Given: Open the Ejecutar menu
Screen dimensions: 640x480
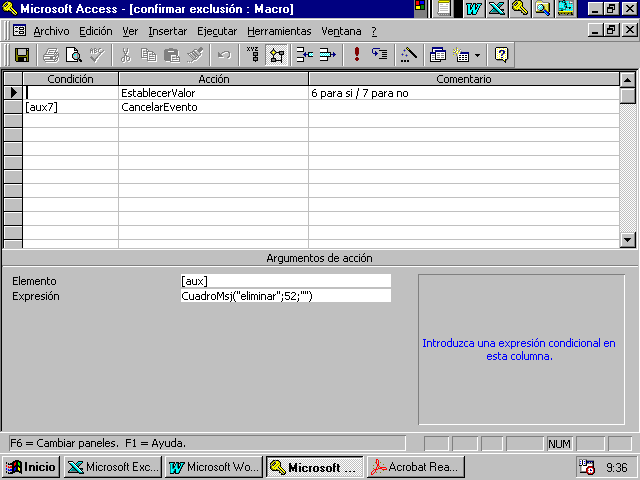Looking at the screenshot, I should (217, 31).
